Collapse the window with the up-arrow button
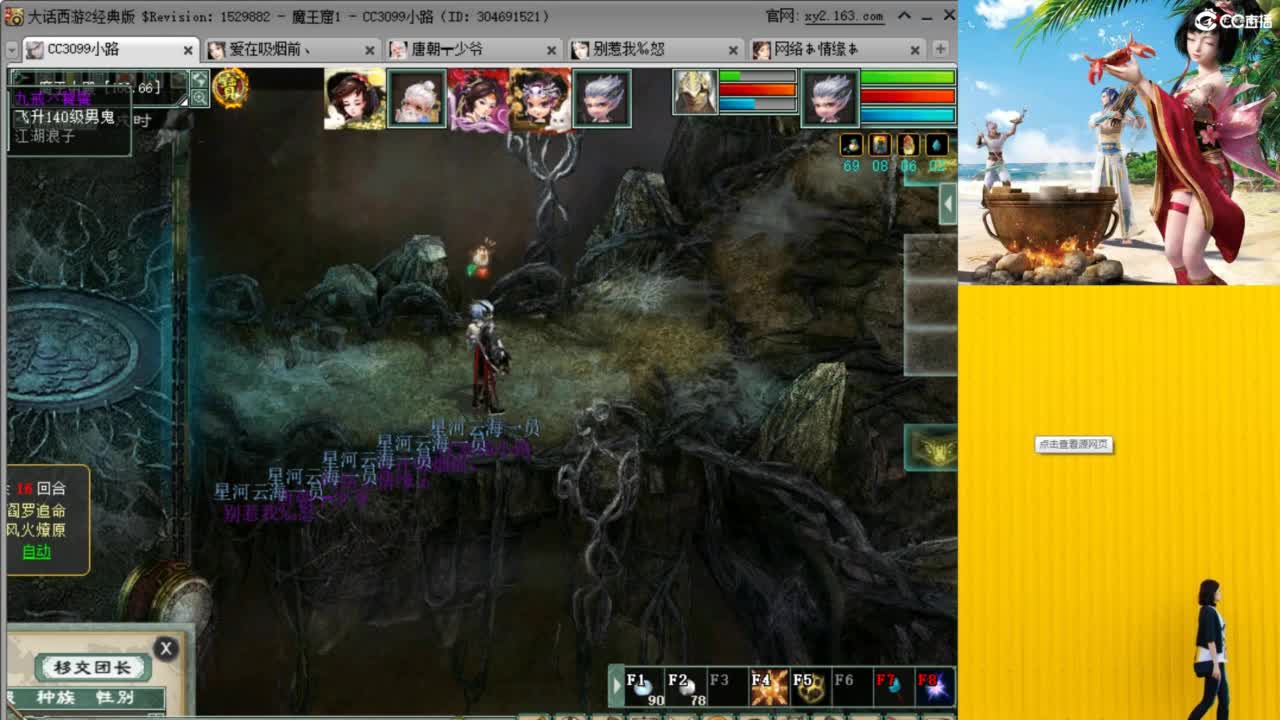 click(x=905, y=15)
